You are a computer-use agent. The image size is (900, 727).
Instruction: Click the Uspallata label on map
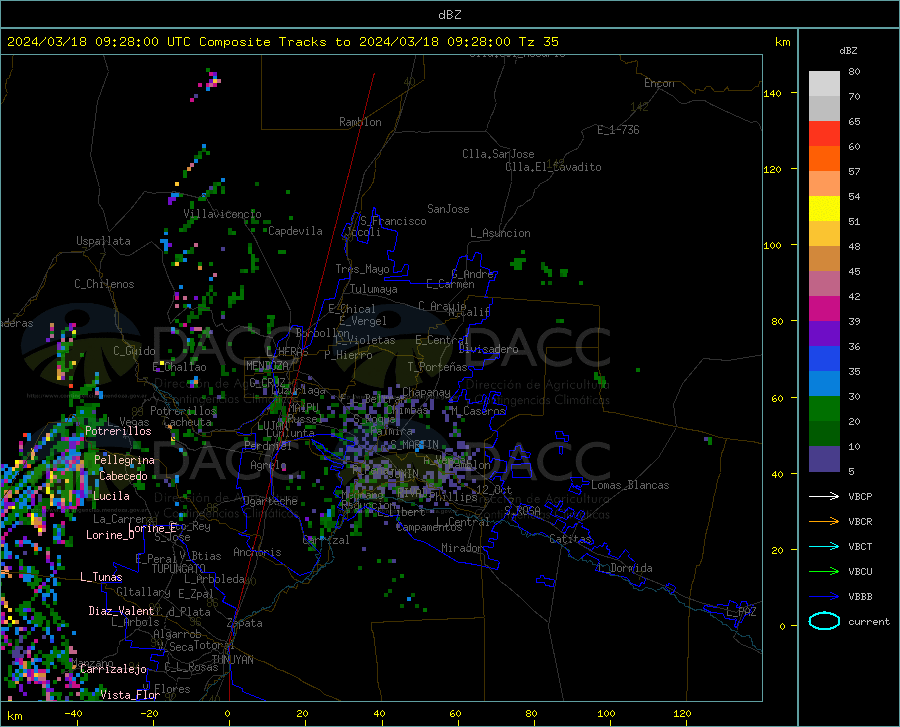point(103,241)
